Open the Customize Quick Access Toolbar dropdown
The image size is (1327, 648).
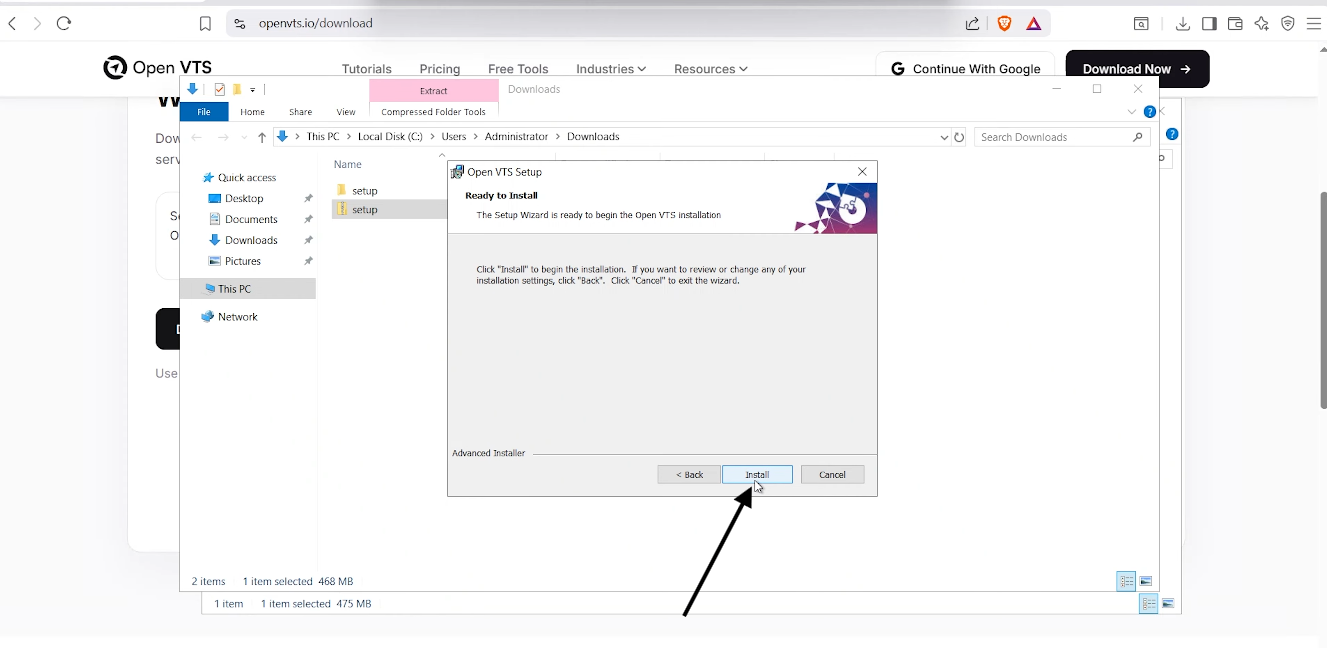click(x=253, y=90)
